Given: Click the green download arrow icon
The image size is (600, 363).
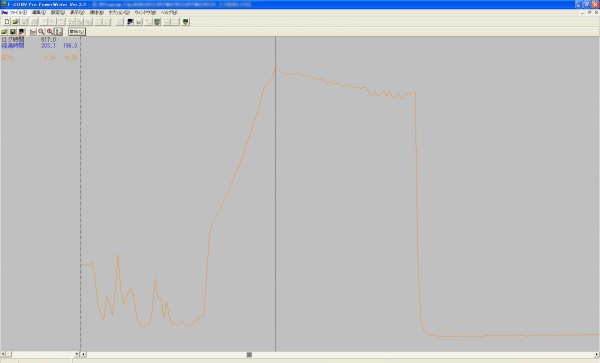Looking at the screenshot, I should coord(186,22).
